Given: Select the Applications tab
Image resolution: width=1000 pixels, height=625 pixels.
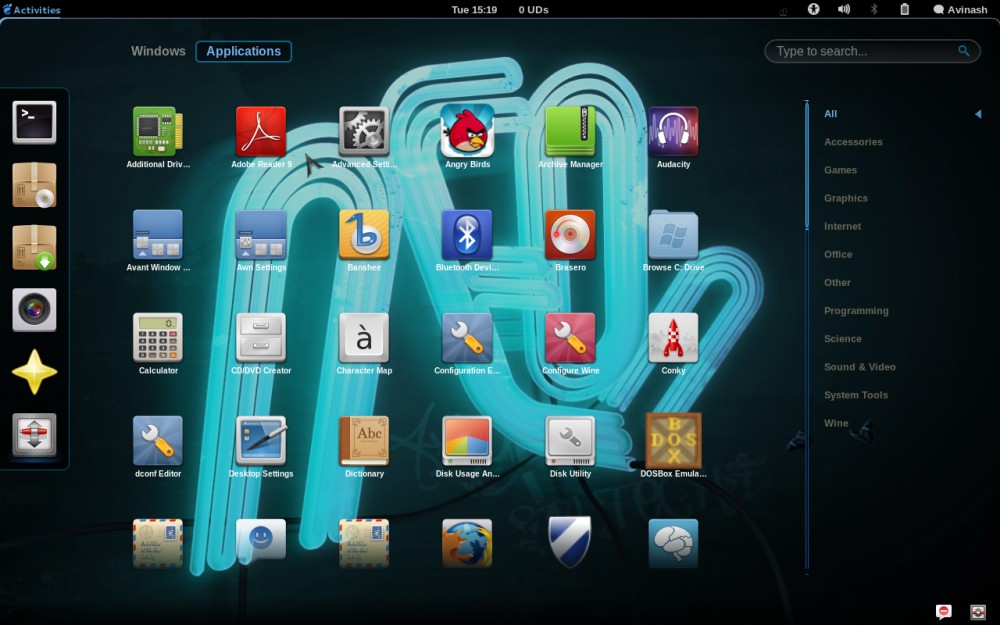Looking at the screenshot, I should (244, 51).
